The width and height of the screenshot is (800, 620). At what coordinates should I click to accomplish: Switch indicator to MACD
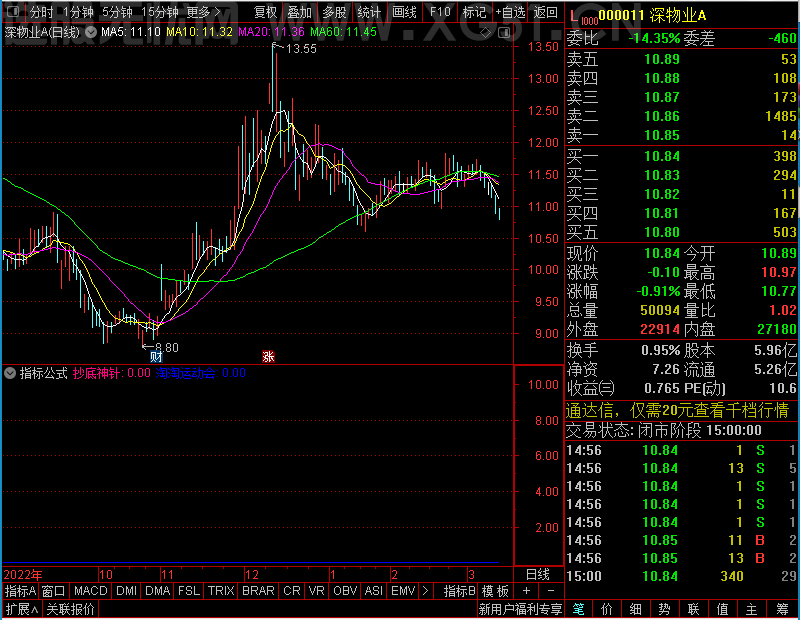(90, 591)
